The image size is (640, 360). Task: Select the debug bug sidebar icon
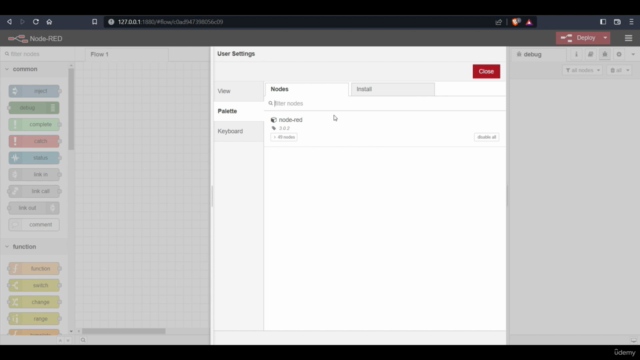coord(604,54)
